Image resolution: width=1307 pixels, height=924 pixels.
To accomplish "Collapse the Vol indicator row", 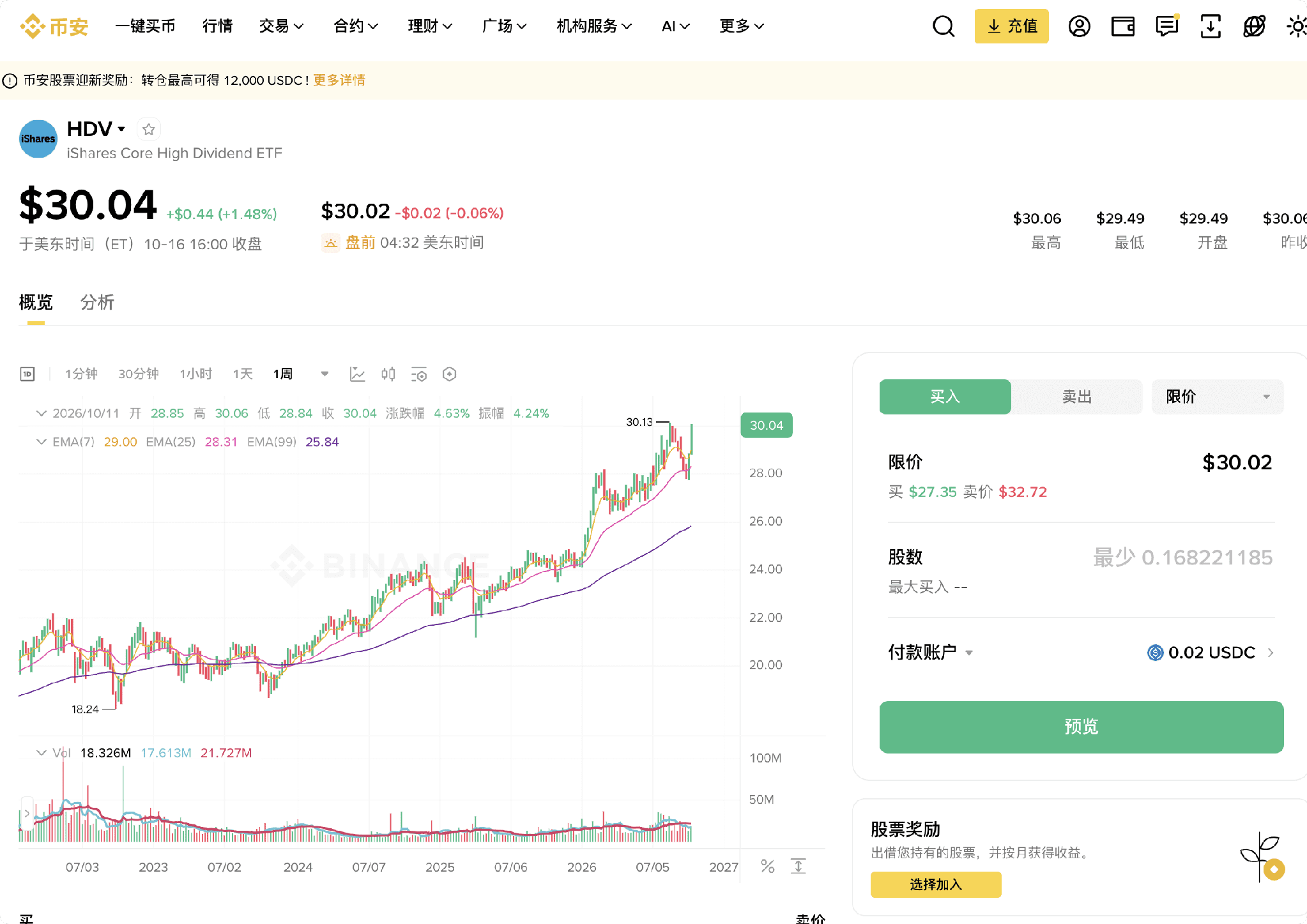I will [42, 753].
